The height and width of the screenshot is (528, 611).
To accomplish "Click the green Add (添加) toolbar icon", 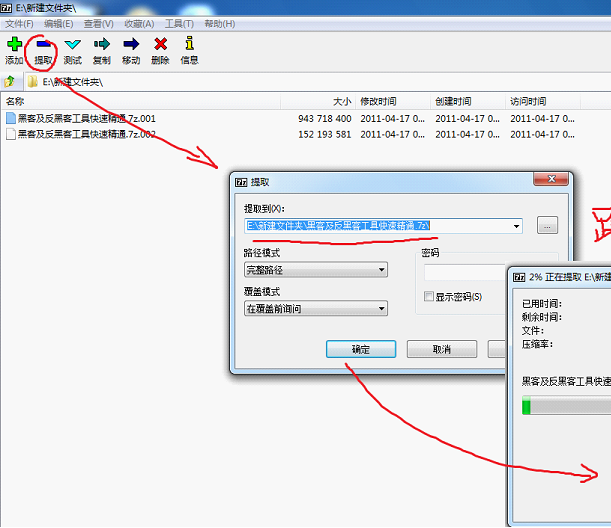I will click(14, 44).
